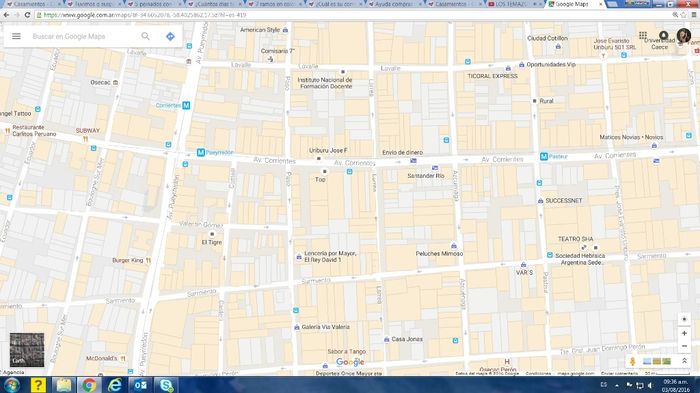Viewport: 700px width, 393px height.
Task: Click the system tray volume icon
Action: [650, 385]
